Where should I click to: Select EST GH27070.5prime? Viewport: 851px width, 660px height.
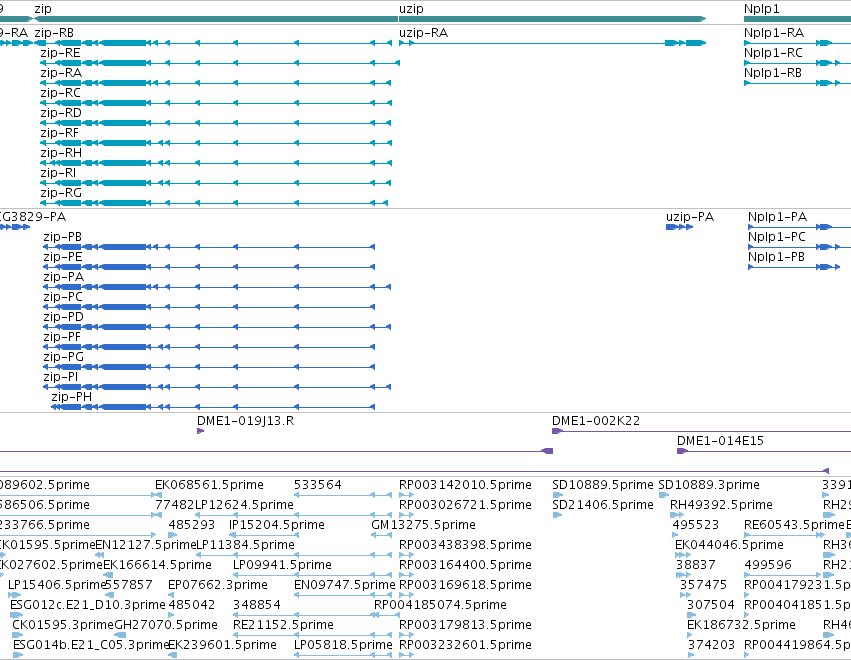point(166,625)
